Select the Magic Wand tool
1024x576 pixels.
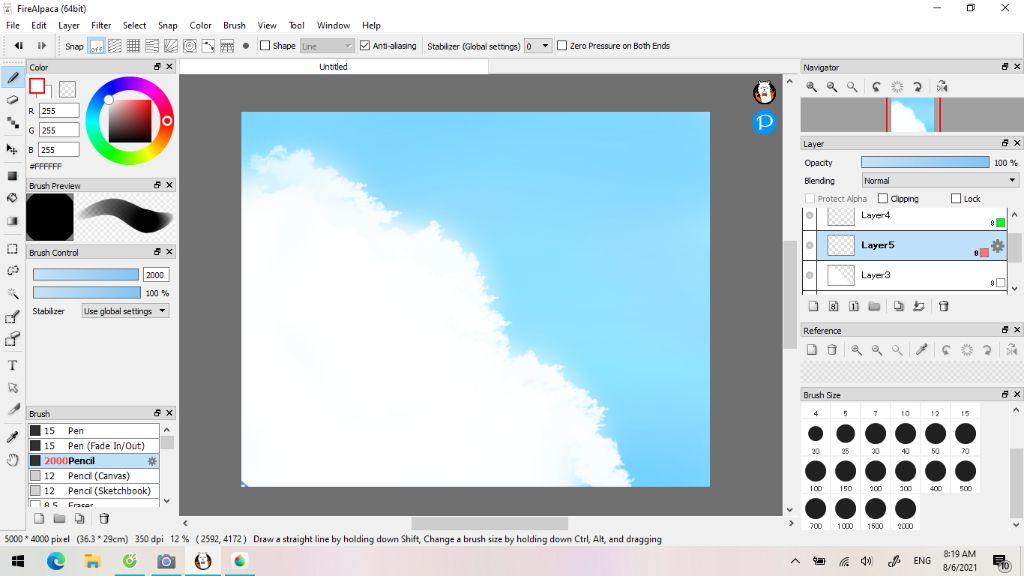pos(12,294)
